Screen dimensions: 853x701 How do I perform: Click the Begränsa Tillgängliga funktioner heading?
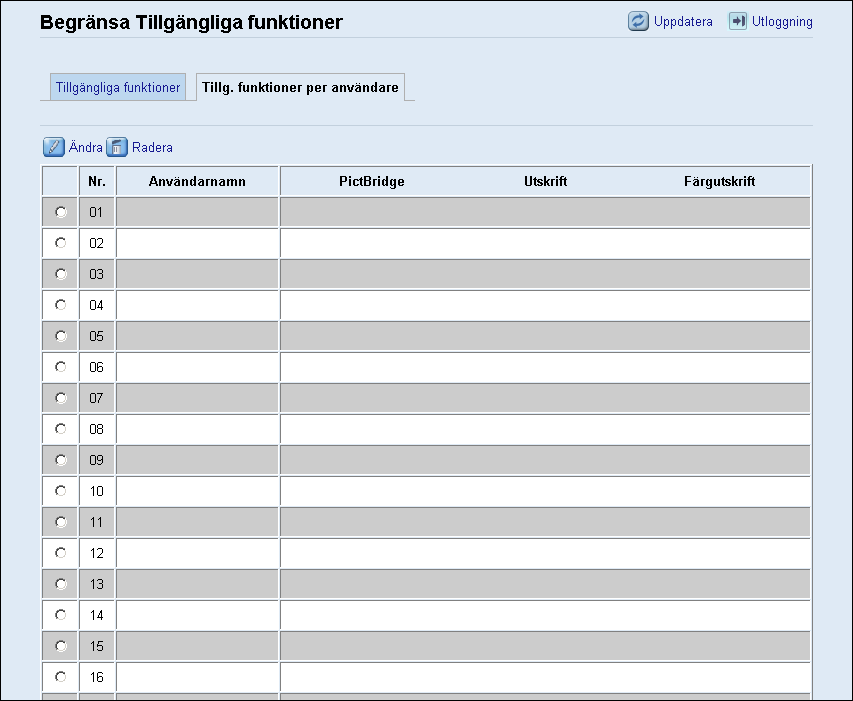[x=191, y=22]
